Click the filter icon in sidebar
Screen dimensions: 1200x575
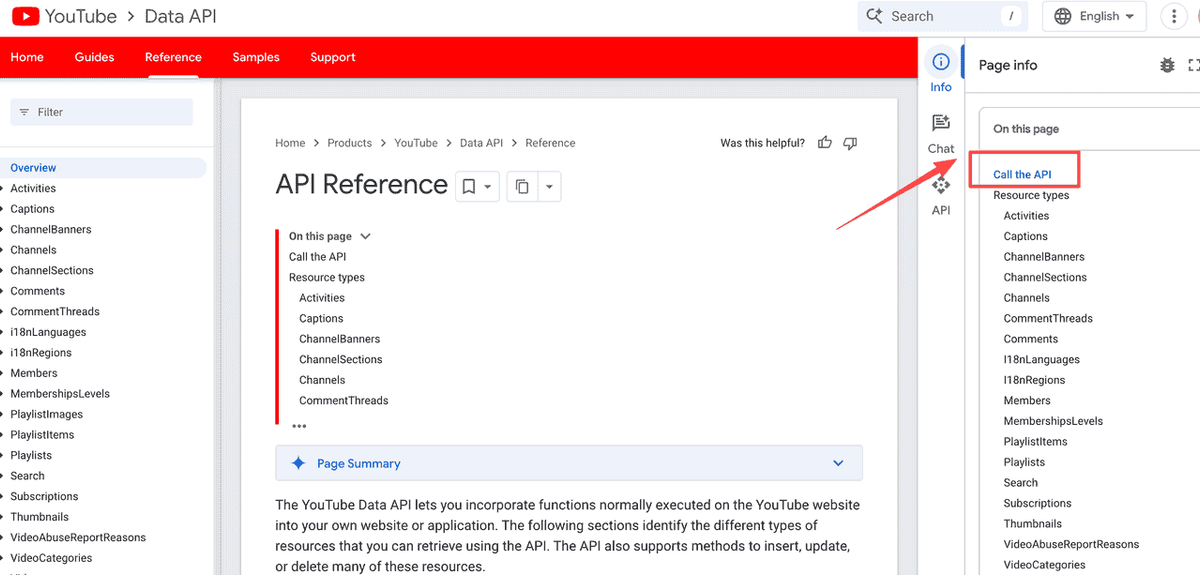pos(24,112)
